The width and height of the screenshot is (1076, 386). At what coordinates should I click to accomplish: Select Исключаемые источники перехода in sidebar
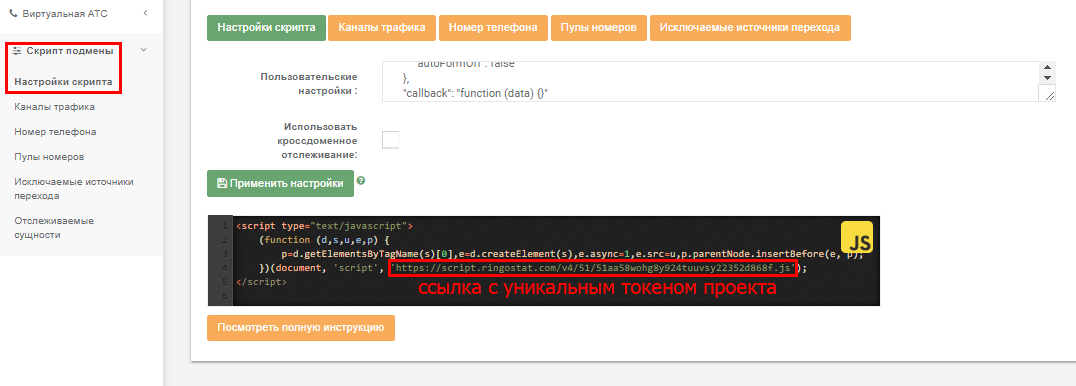click(x=73, y=189)
